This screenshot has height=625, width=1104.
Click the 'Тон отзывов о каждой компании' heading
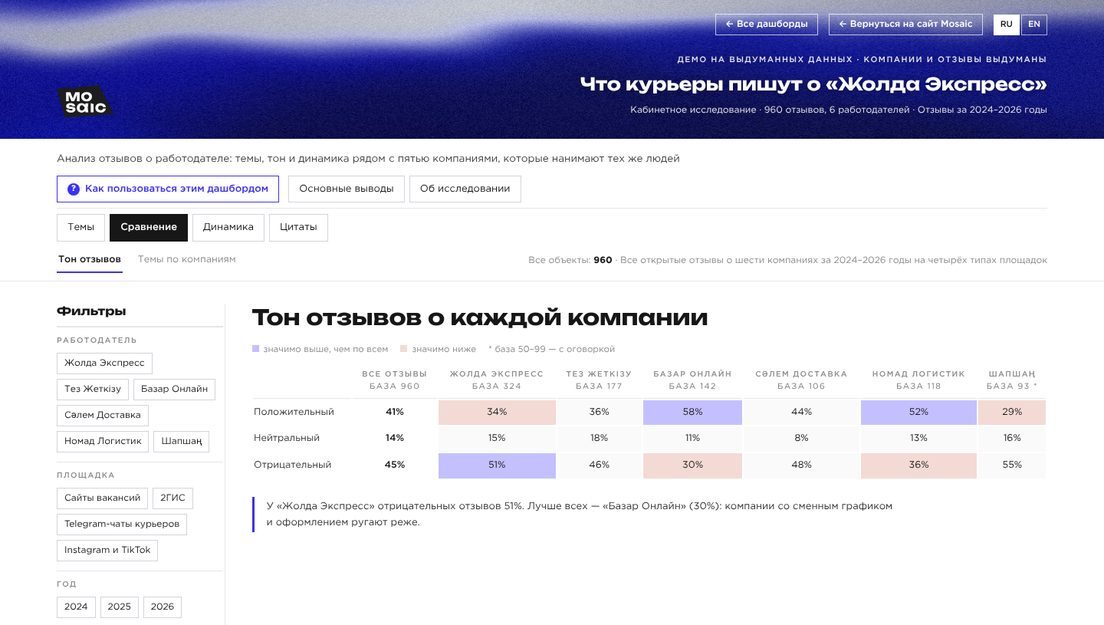pyautogui.click(x=479, y=318)
